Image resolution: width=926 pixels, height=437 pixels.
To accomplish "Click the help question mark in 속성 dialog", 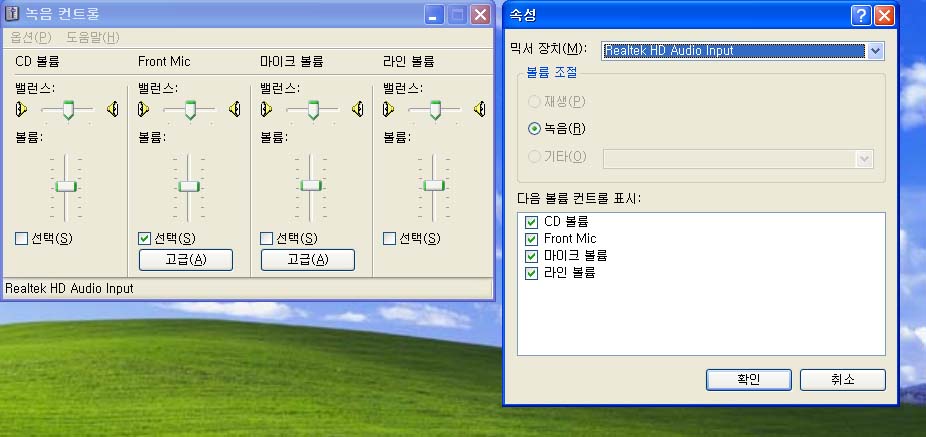I will point(861,15).
